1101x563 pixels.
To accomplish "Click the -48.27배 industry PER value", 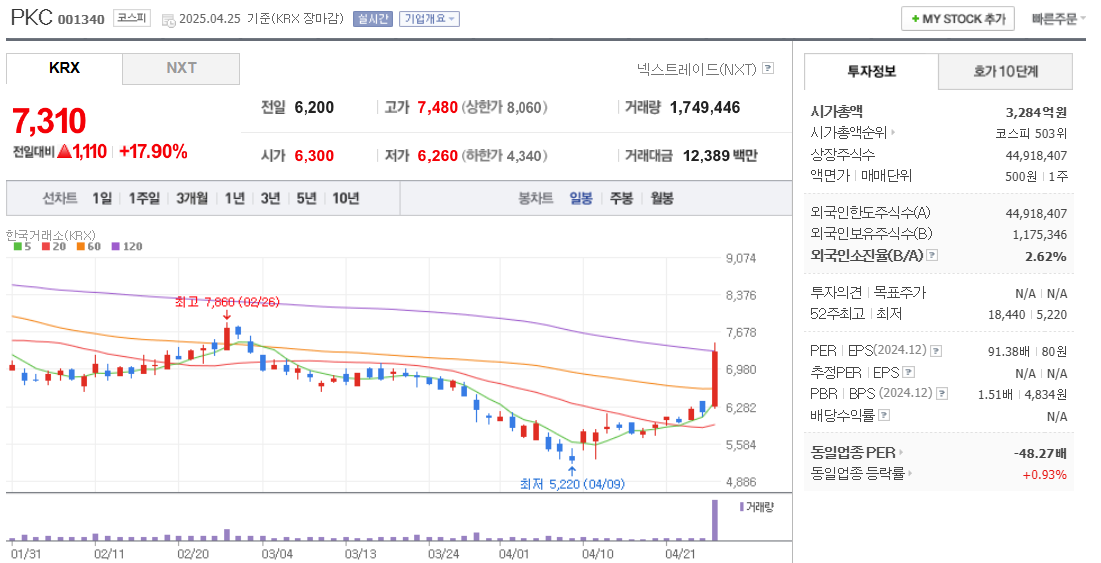I will 1040,453.
